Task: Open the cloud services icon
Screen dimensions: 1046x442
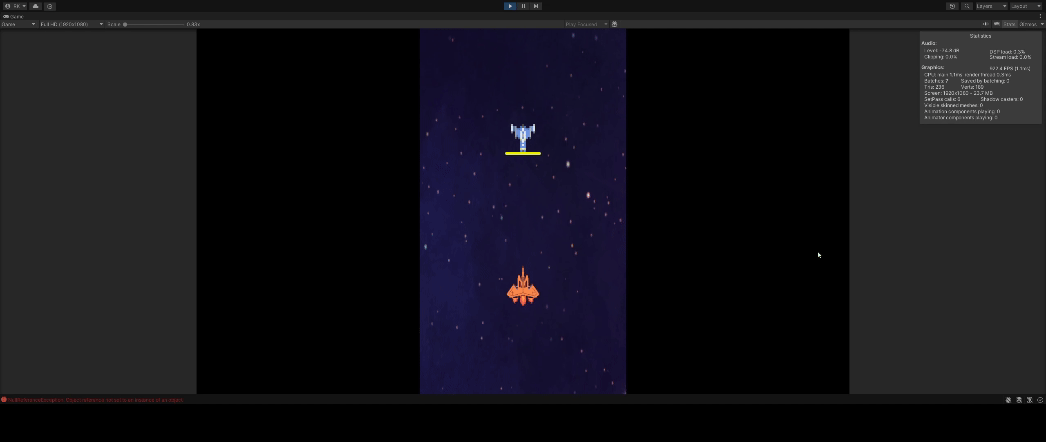Action: pyautogui.click(x=35, y=6)
